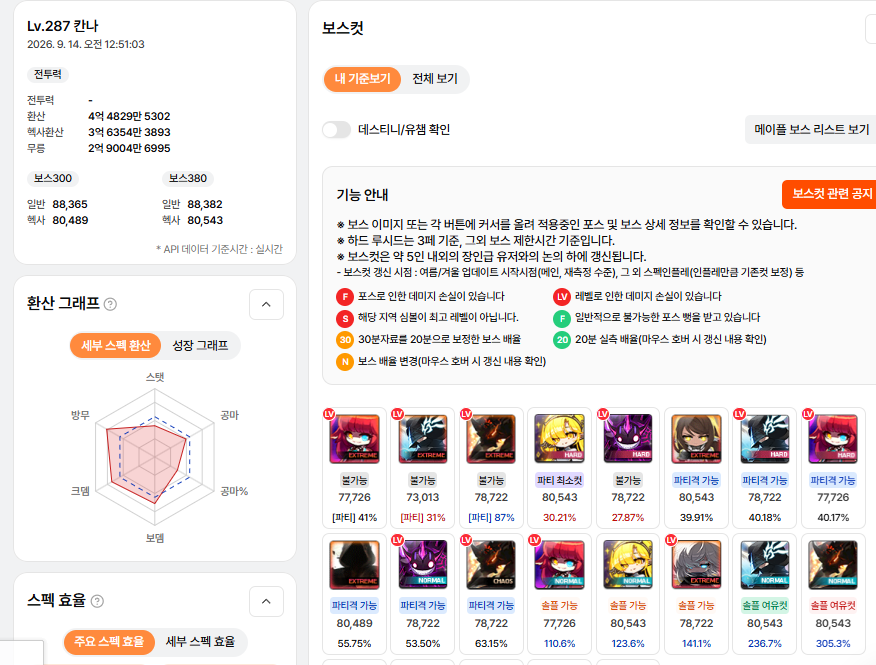Toggle 데스티니/유챔 확인 switch
Image resolution: width=876 pixels, height=665 pixels.
tap(336, 130)
